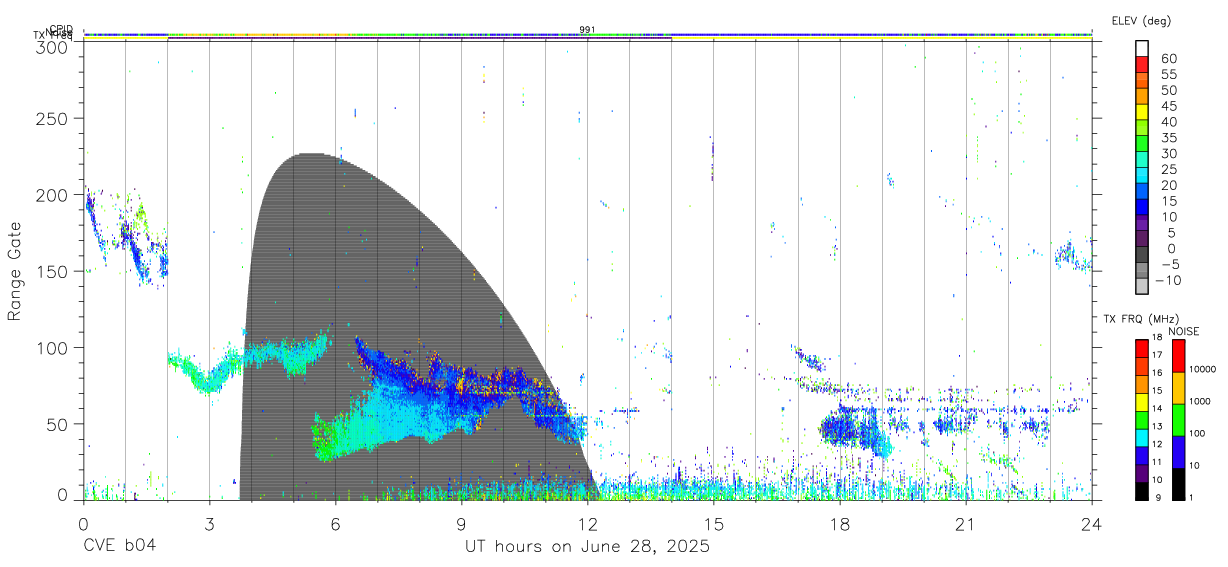Click the "CVE b04" radar beam label

click(x=119, y=547)
